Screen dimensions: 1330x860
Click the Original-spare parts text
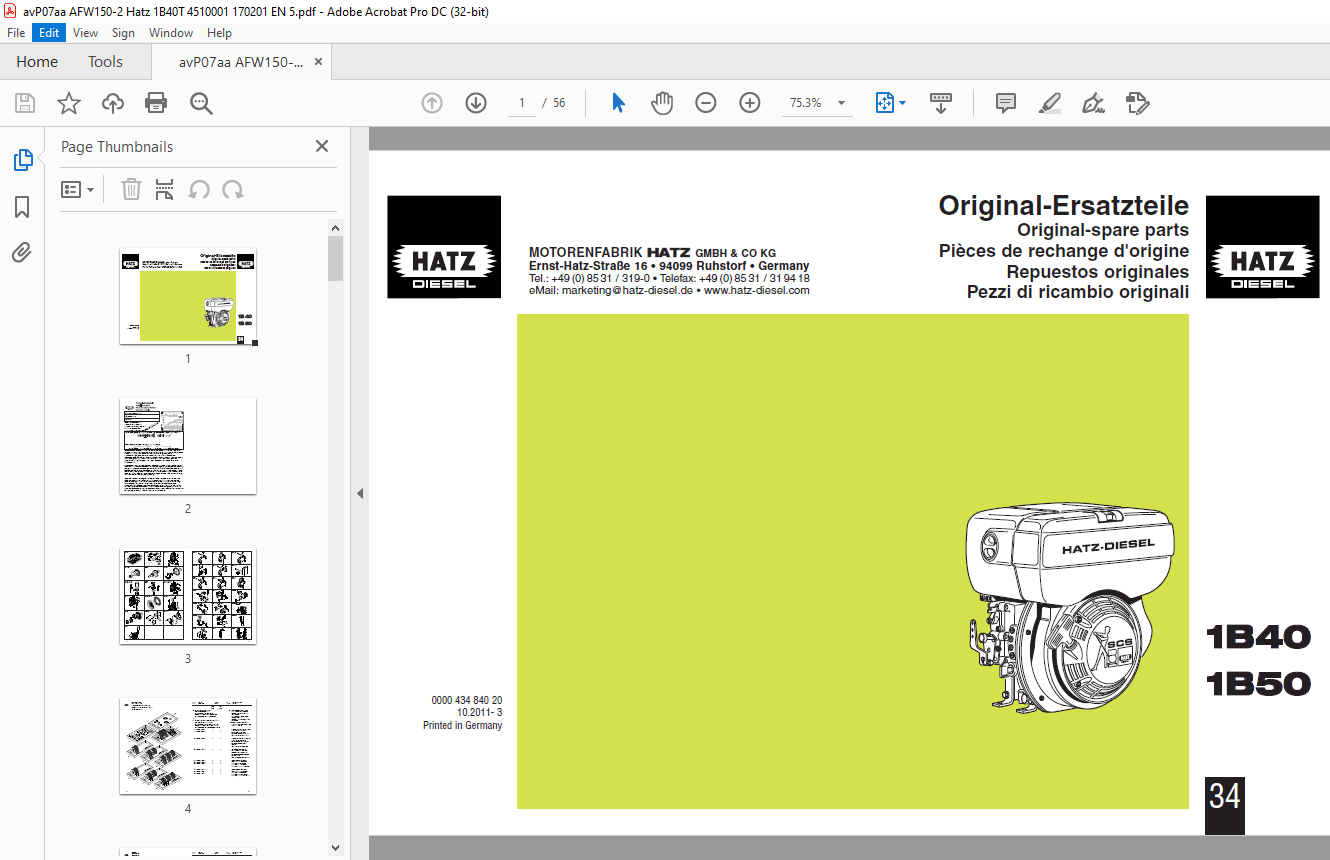1103,230
